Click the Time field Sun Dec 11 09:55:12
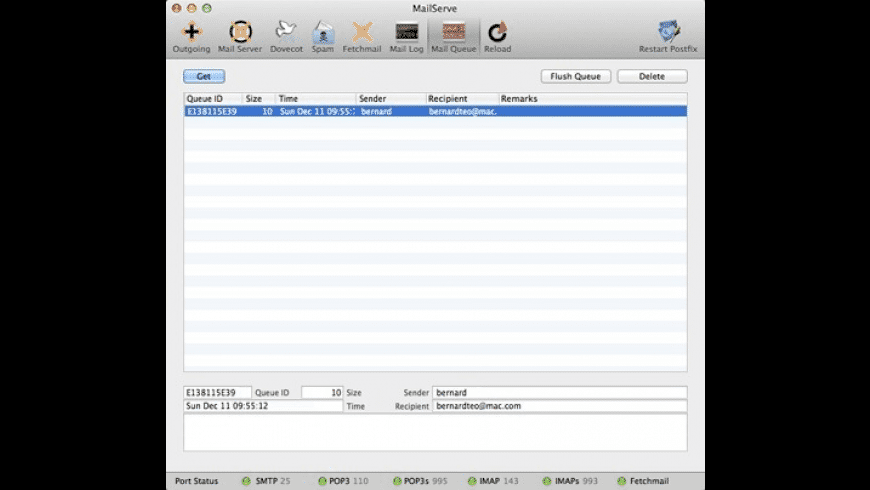870x490 pixels. [x=263, y=406]
